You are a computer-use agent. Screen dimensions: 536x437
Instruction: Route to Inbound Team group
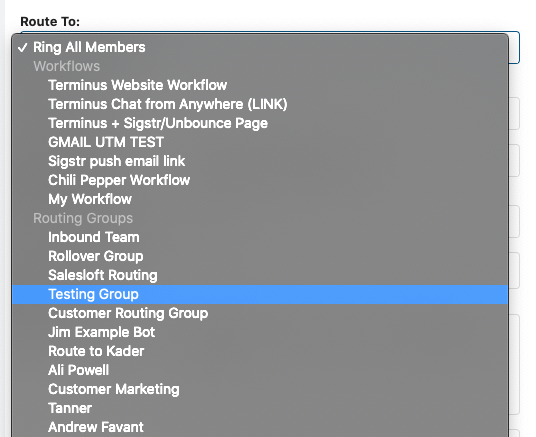click(260, 237)
